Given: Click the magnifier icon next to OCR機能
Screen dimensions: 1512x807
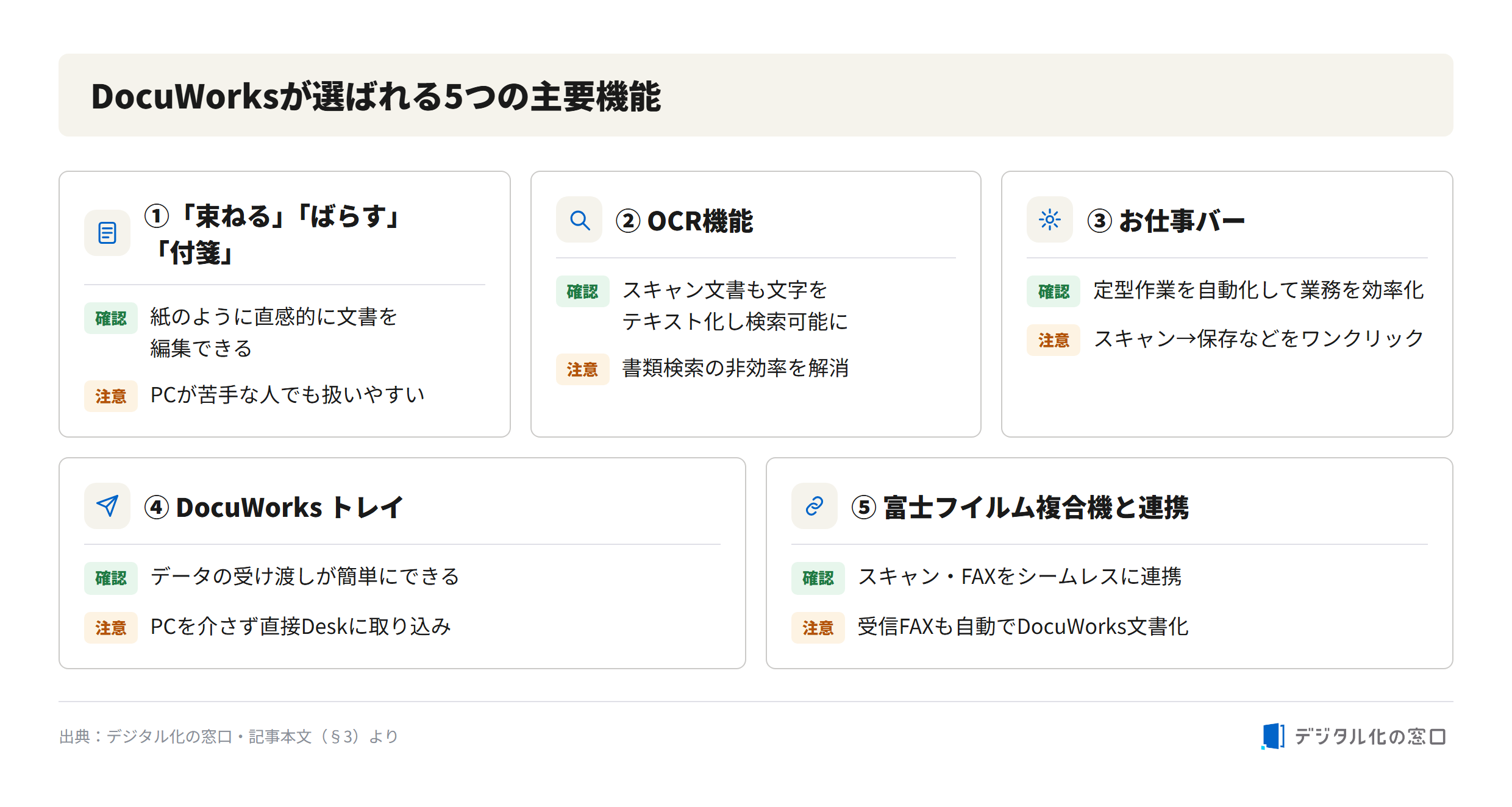Looking at the screenshot, I should pyautogui.click(x=579, y=219).
